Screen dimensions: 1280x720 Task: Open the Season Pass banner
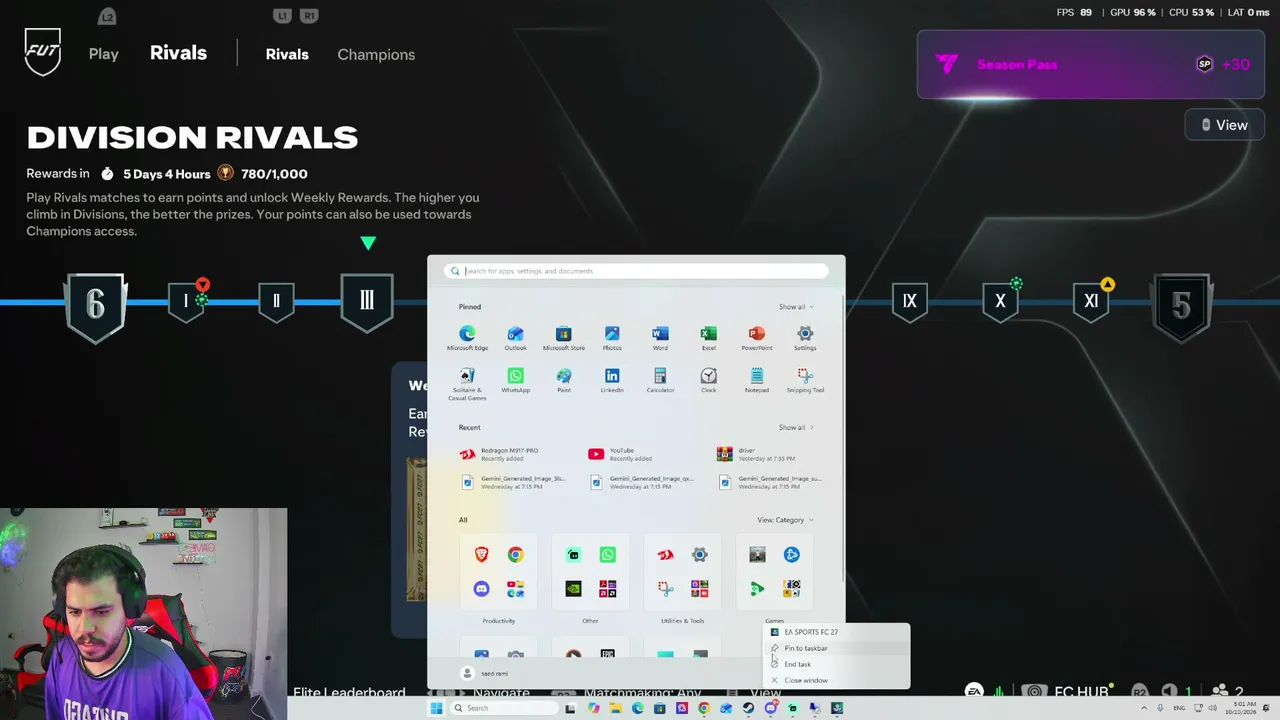tap(1091, 64)
